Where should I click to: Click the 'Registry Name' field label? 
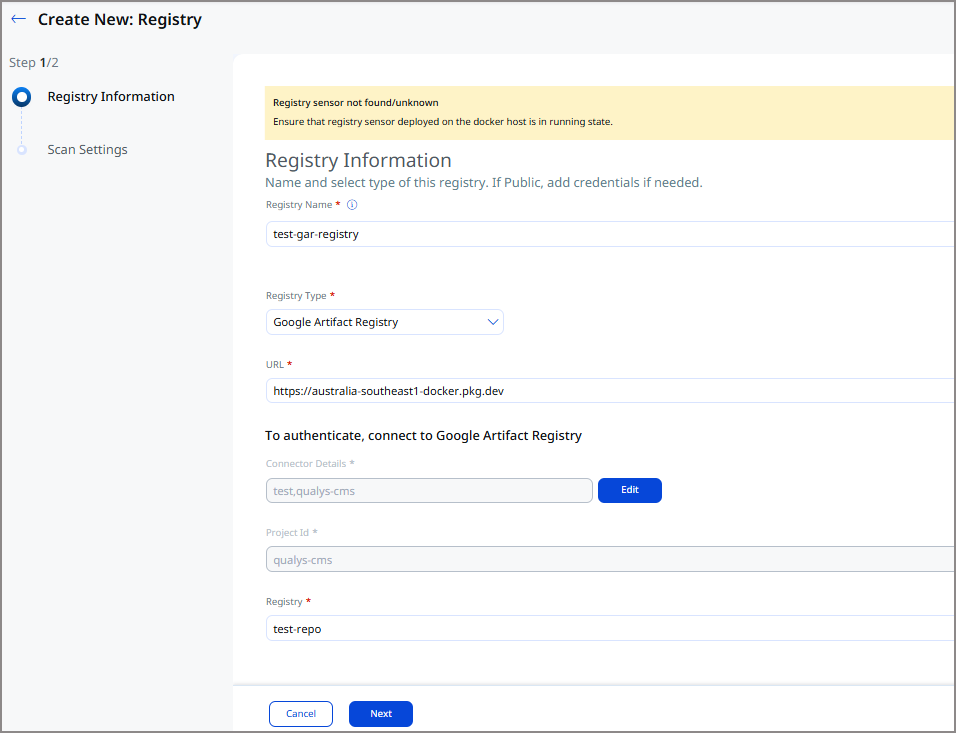pos(299,205)
